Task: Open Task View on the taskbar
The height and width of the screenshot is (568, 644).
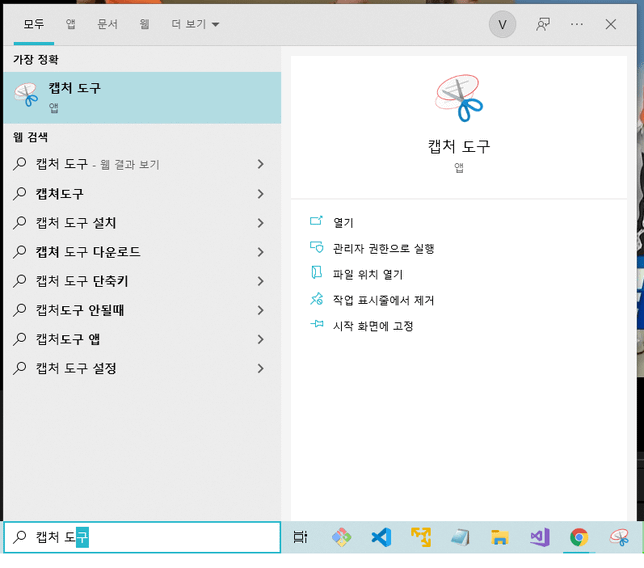Action: point(300,537)
